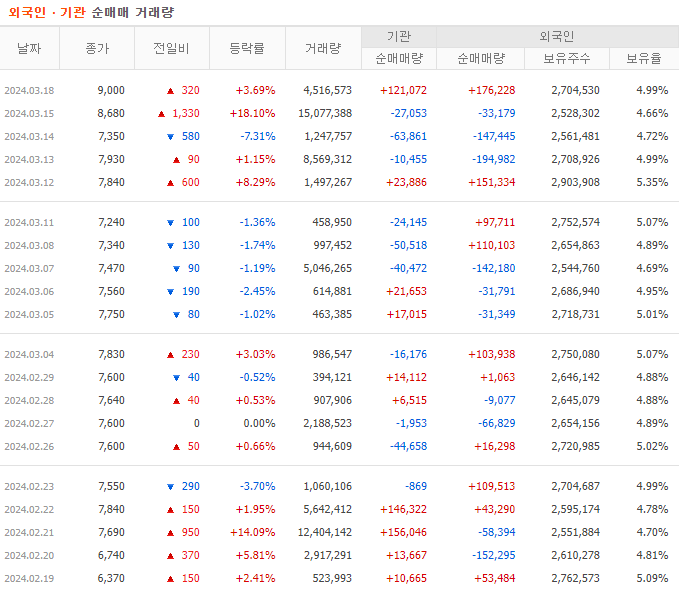The height and width of the screenshot is (596, 683).
Task: Select the date 2024.02.28
Action: (29, 401)
